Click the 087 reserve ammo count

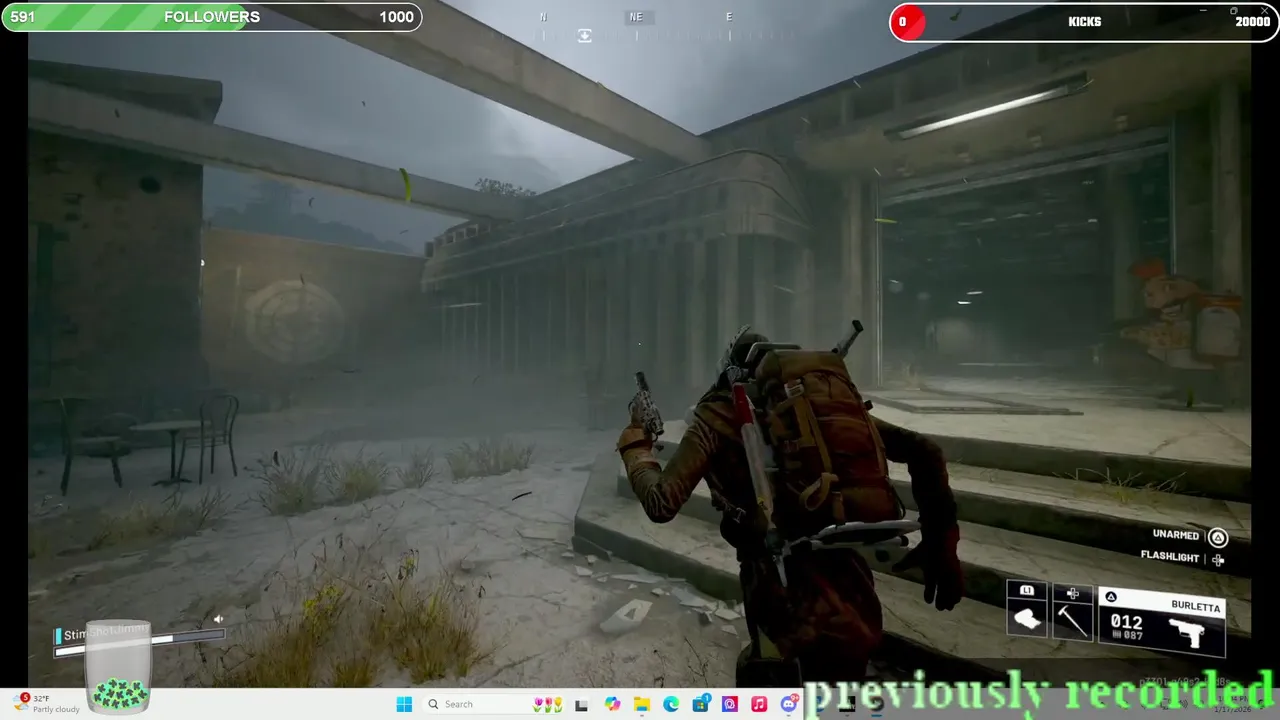tap(1131, 637)
